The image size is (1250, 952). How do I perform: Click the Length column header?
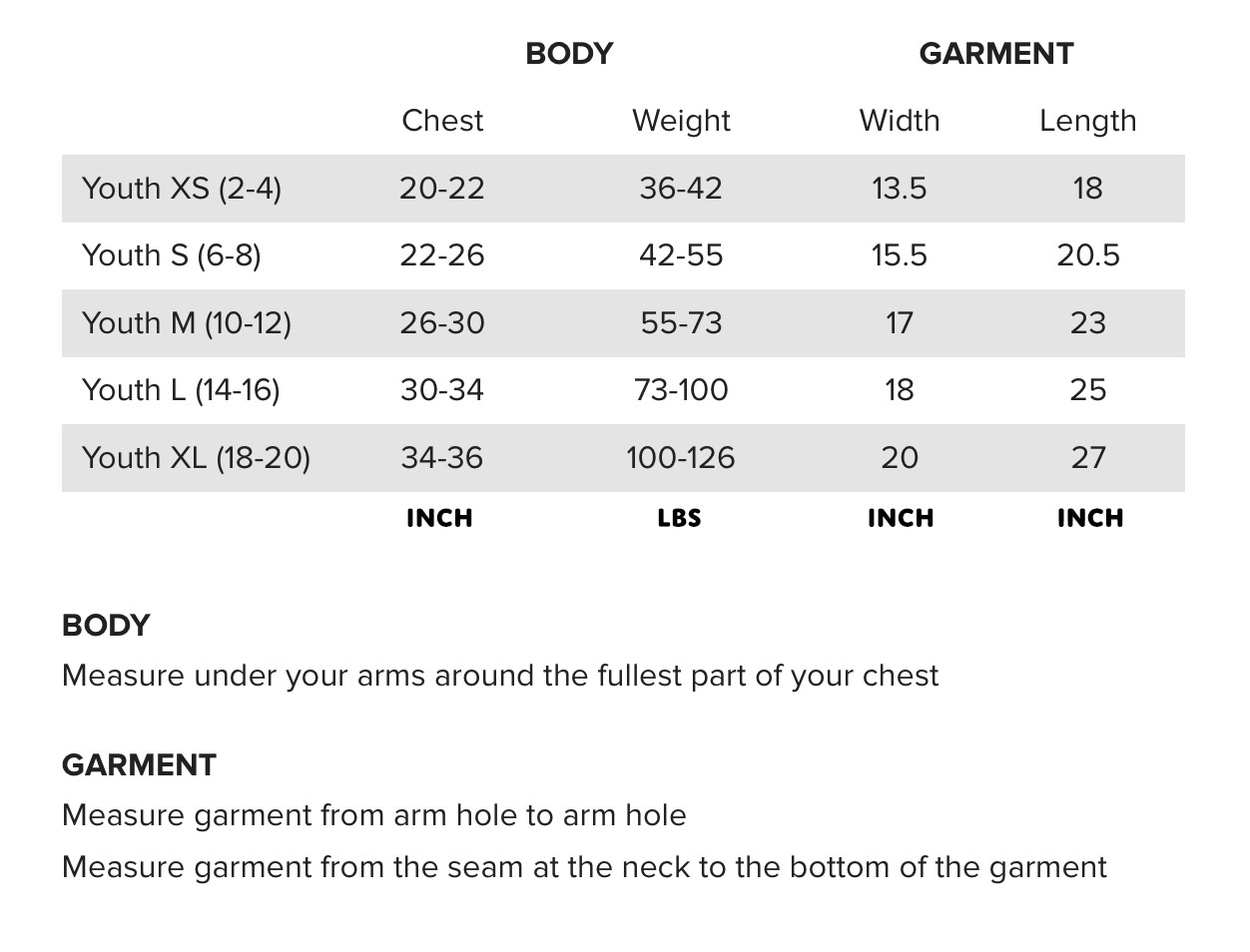tap(1087, 121)
